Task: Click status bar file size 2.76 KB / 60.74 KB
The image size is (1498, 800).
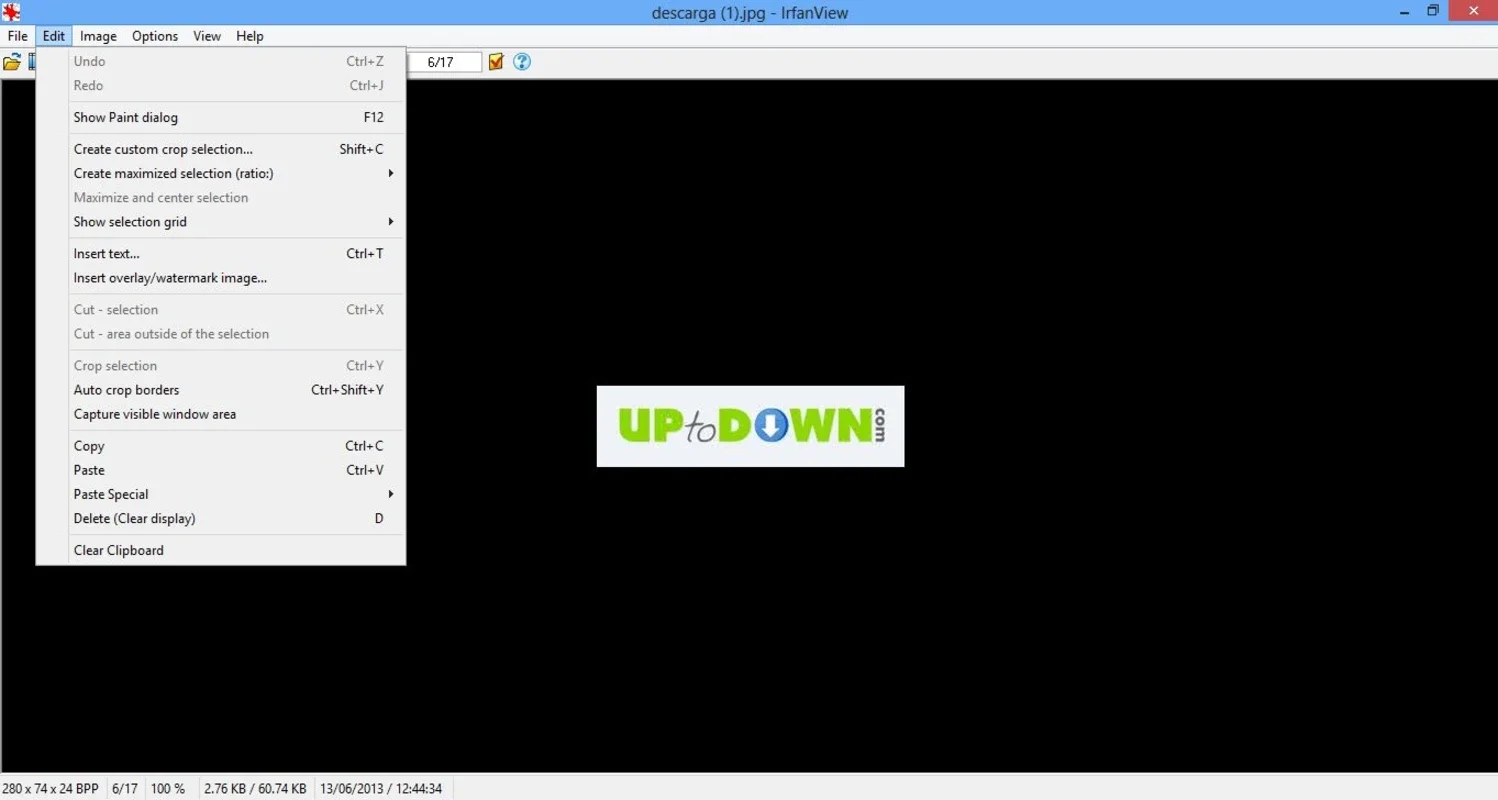Action: click(255, 788)
